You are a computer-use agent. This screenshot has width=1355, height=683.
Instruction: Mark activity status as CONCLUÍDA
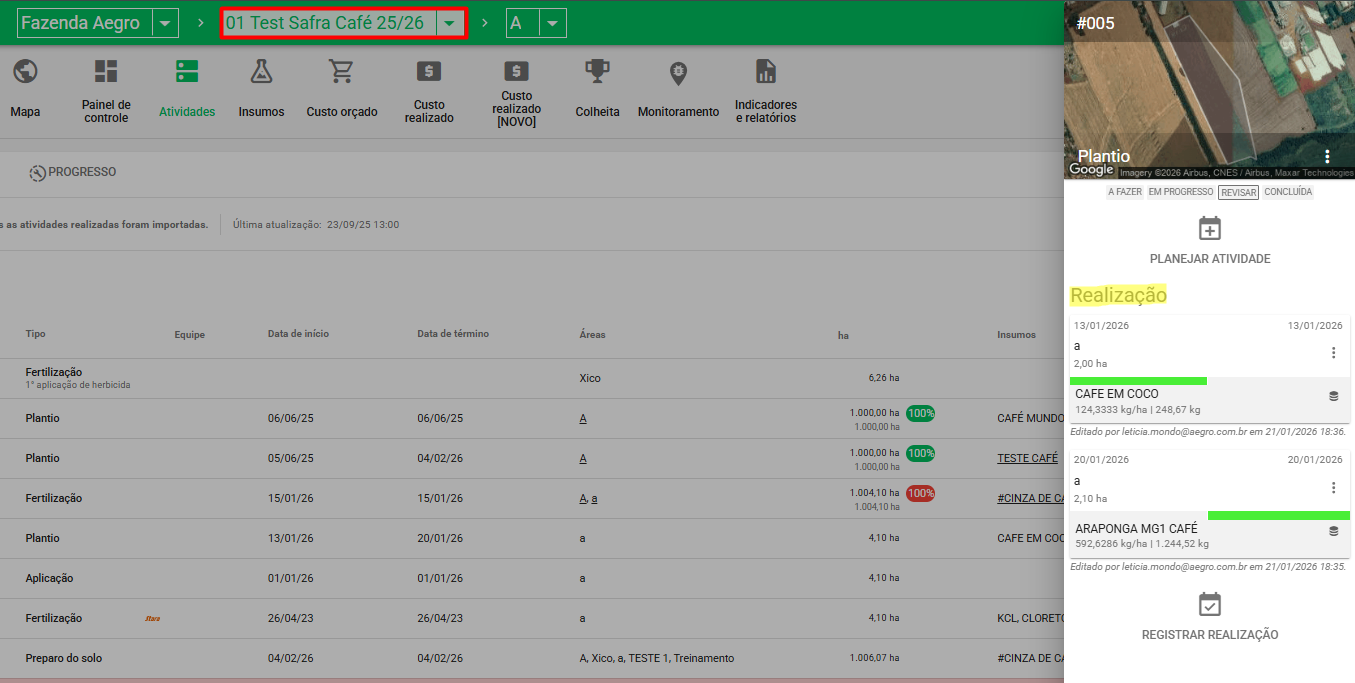[x=1287, y=192]
